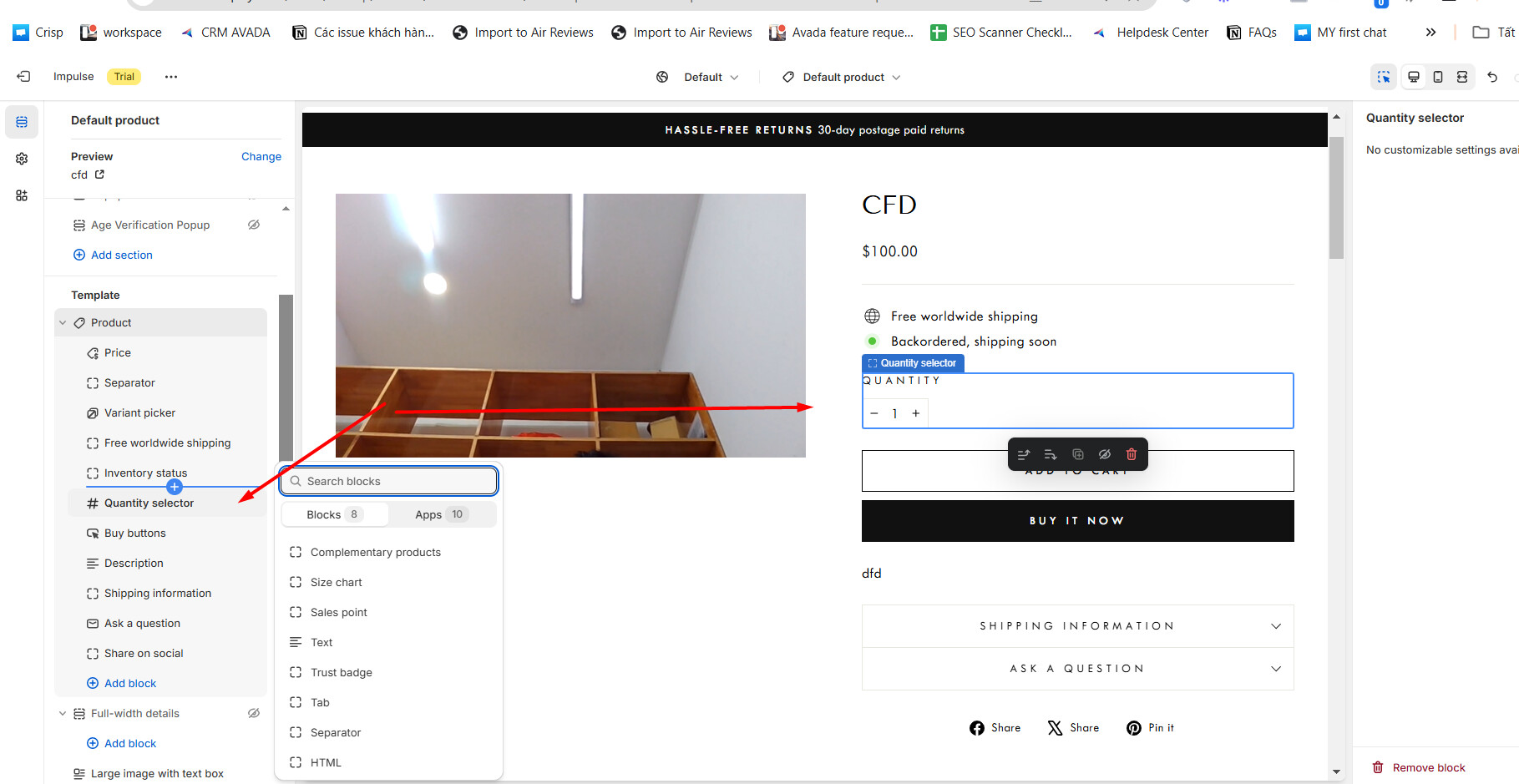Open the Sections panel in left rail
Viewport: 1519px width, 784px height.
[22, 122]
